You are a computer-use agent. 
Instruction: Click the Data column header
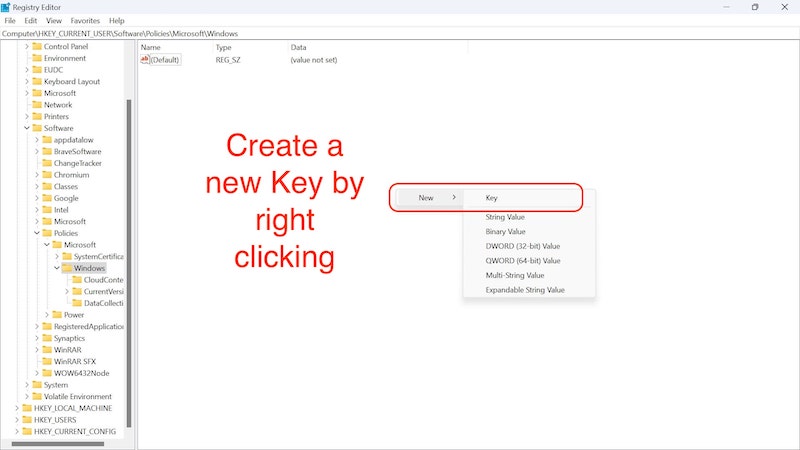(298, 47)
